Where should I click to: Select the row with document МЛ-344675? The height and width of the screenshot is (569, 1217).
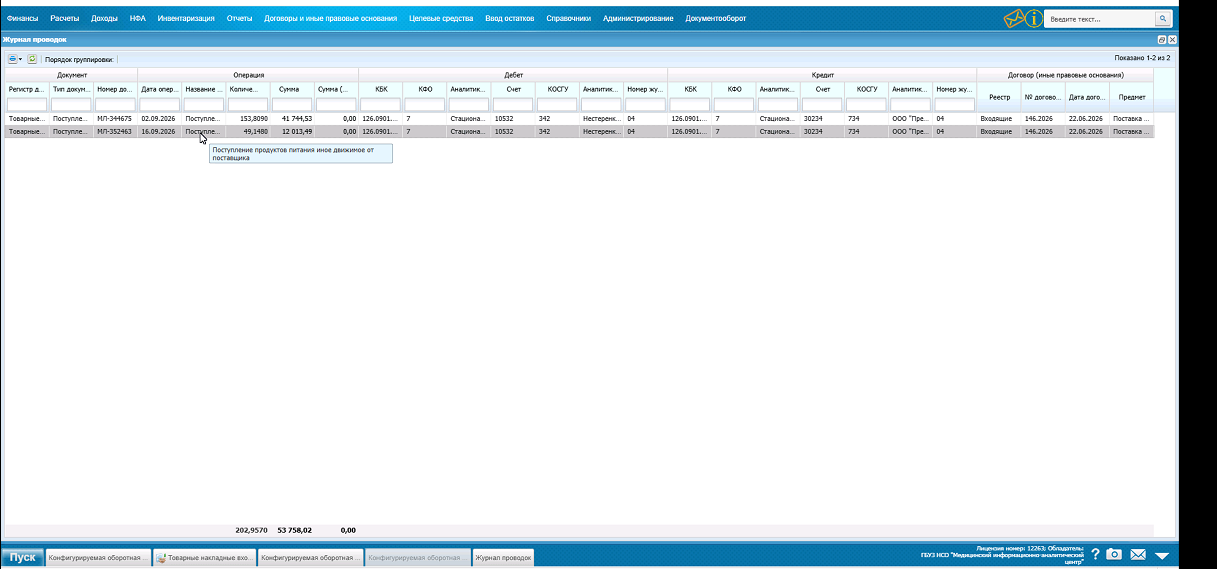click(578, 118)
